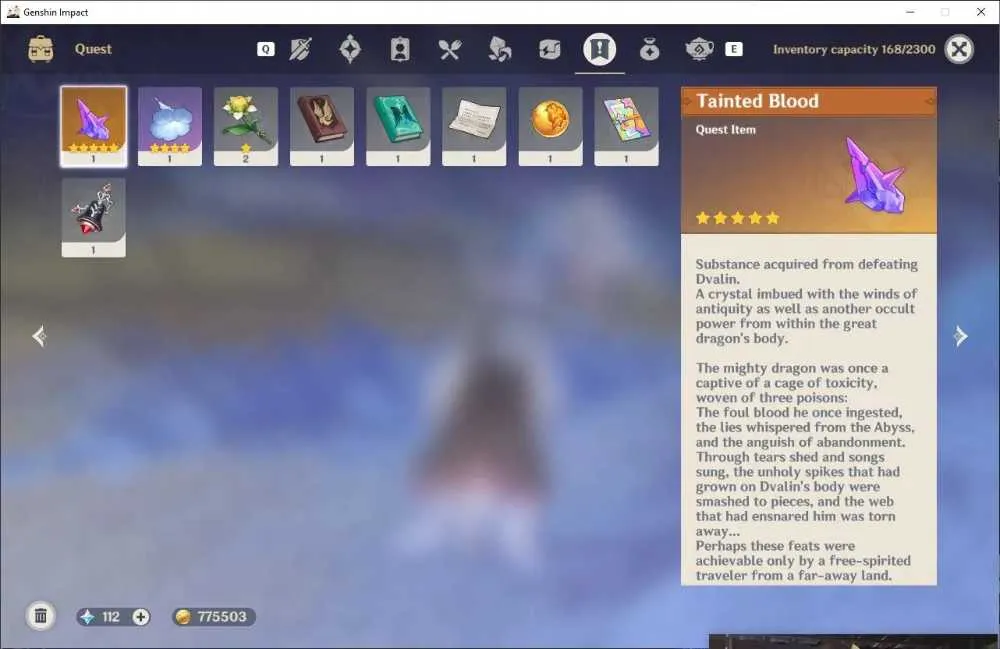1000x649 pixels.
Task: Click the Quest heading next to backpack
Action: pyautogui.click(x=93, y=49)
